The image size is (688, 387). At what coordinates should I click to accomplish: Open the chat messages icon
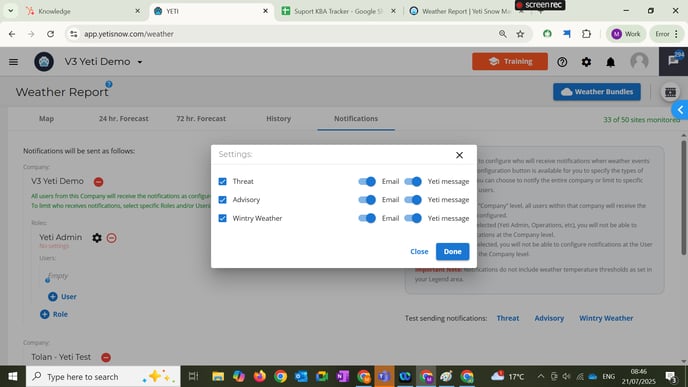coord(674,61)
